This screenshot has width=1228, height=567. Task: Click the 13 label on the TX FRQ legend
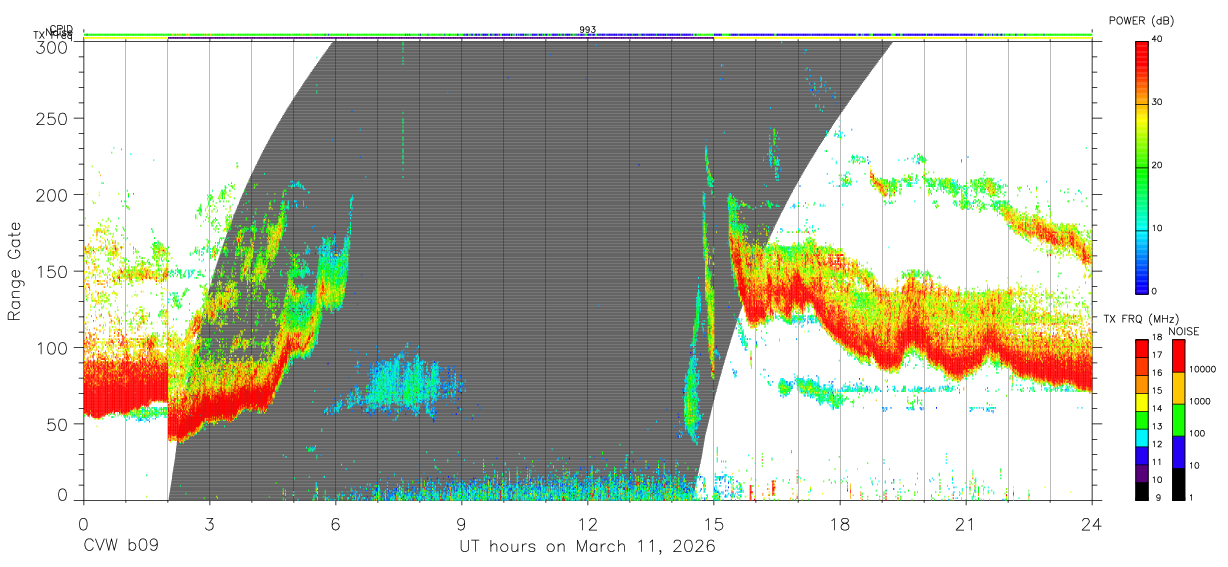click(x=1156, y=426)
